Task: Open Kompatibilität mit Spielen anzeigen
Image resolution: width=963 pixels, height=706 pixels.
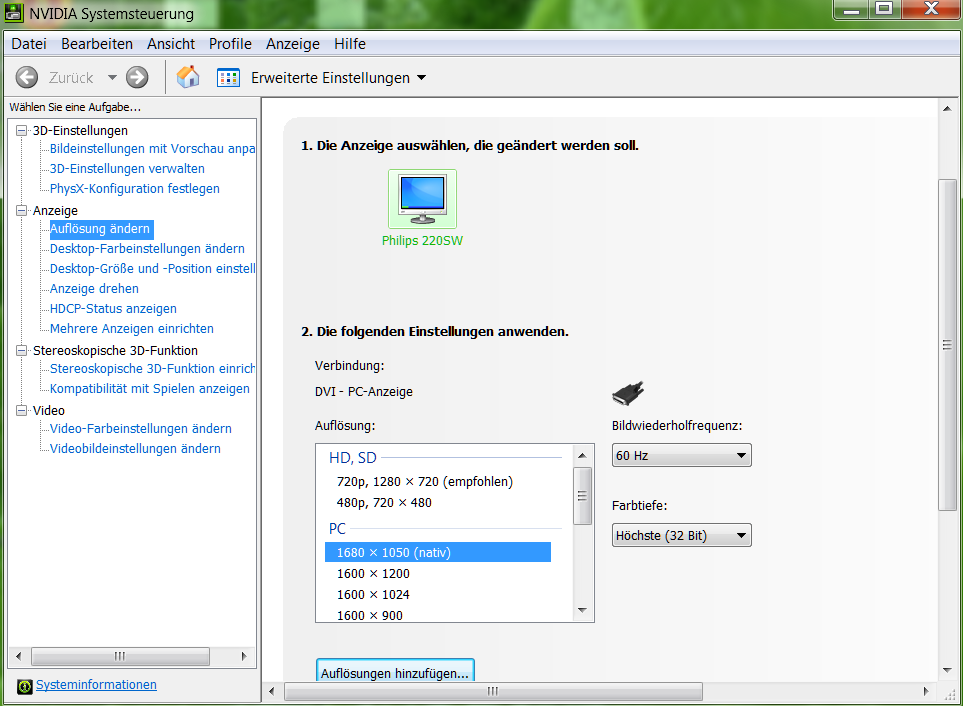Action: [x=150, y=389]
